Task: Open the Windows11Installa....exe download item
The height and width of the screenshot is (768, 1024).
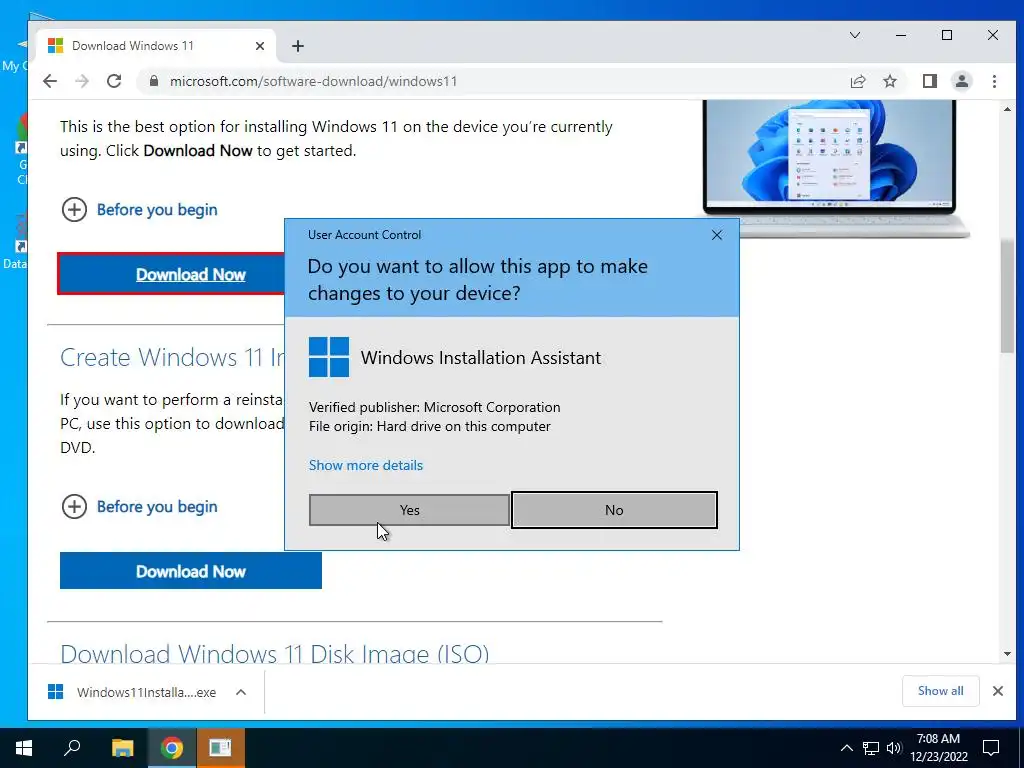Action: coord(133,692)
